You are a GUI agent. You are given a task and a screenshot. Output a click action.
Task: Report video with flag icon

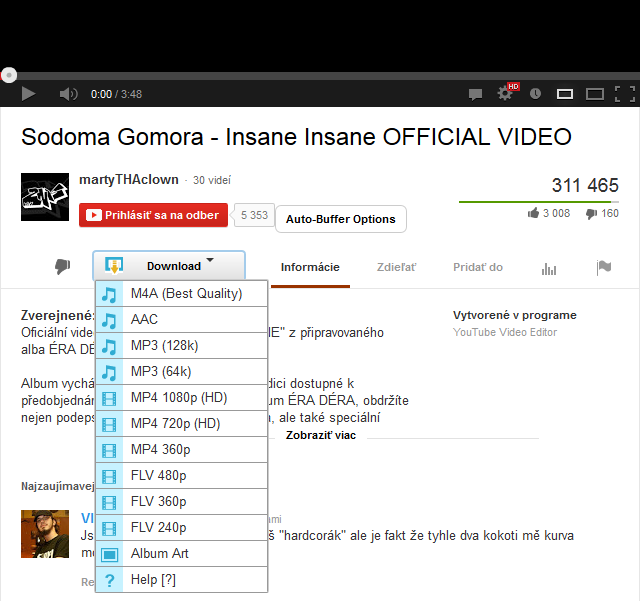point(604,268)
